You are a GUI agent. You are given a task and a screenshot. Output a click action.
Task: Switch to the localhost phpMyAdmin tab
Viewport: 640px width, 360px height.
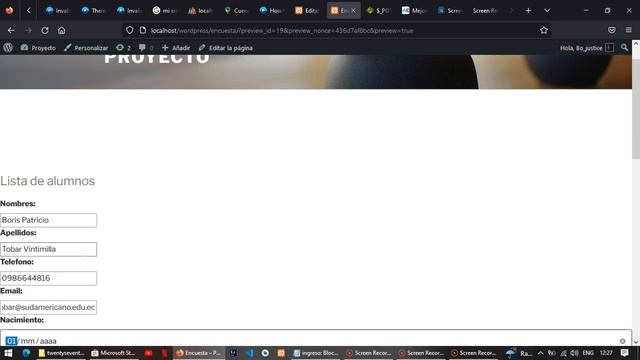[x=200, y=11]
